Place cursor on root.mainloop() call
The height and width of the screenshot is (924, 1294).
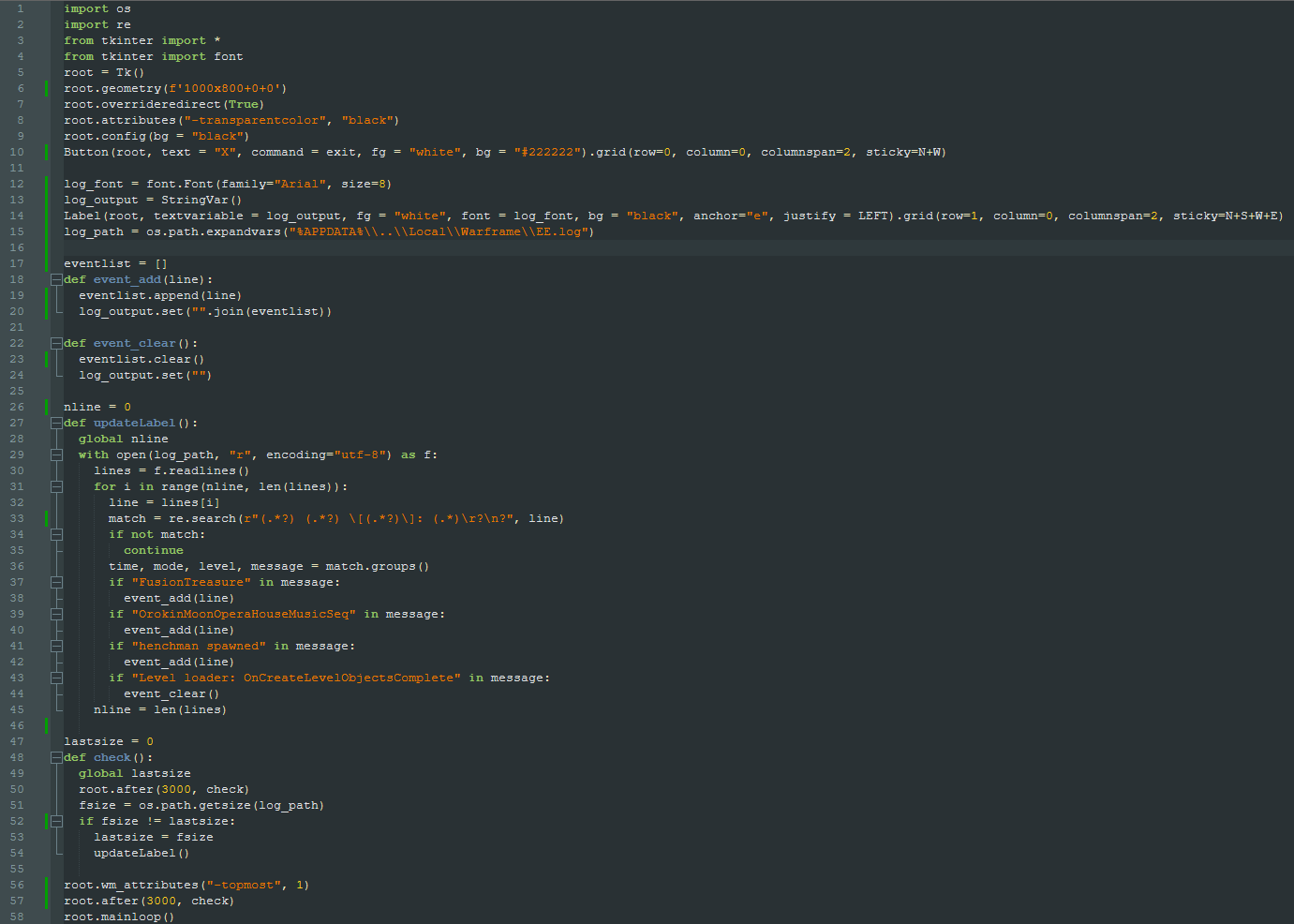(x=119, y=917)
